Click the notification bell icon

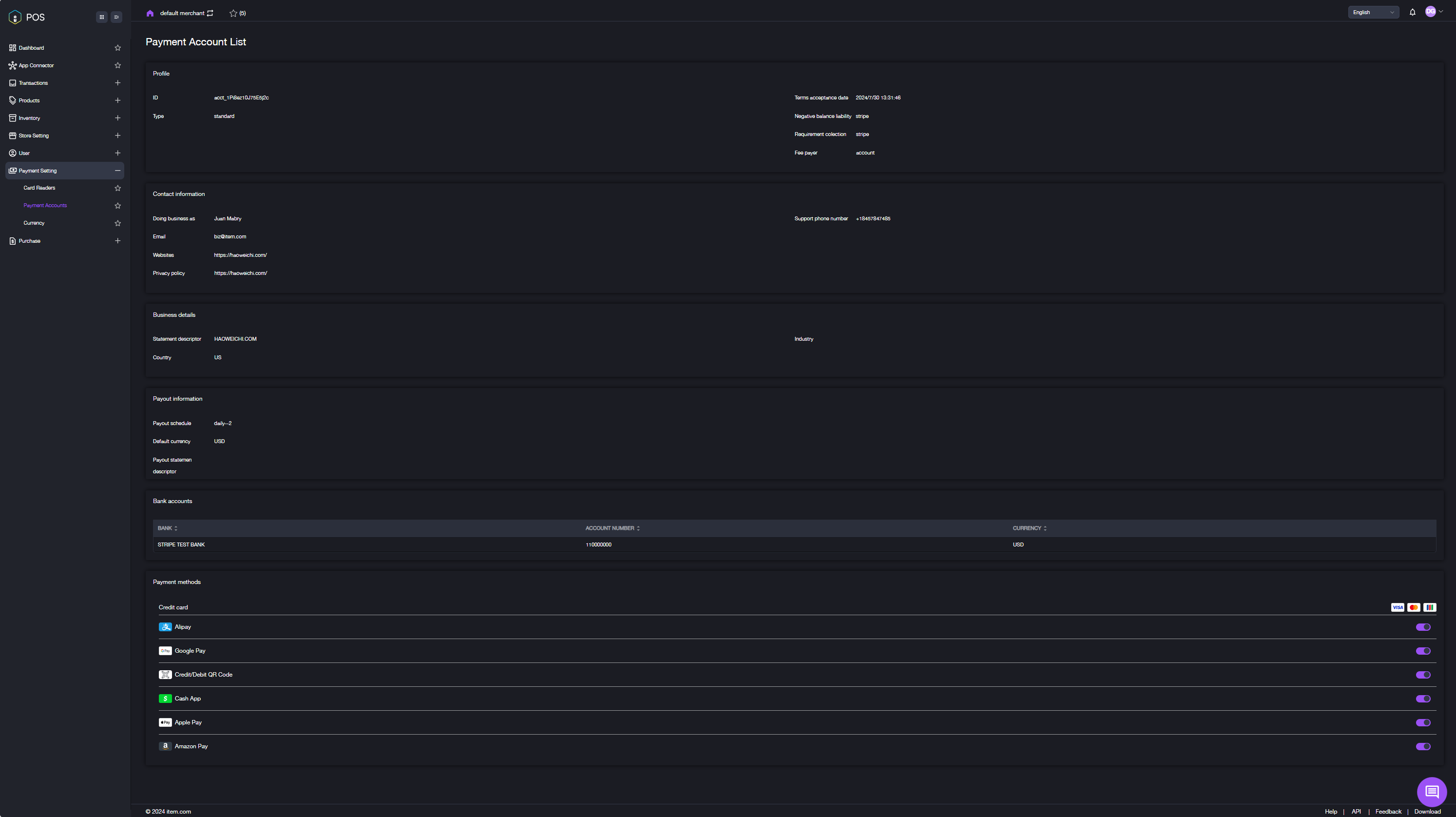[1412, 12]
